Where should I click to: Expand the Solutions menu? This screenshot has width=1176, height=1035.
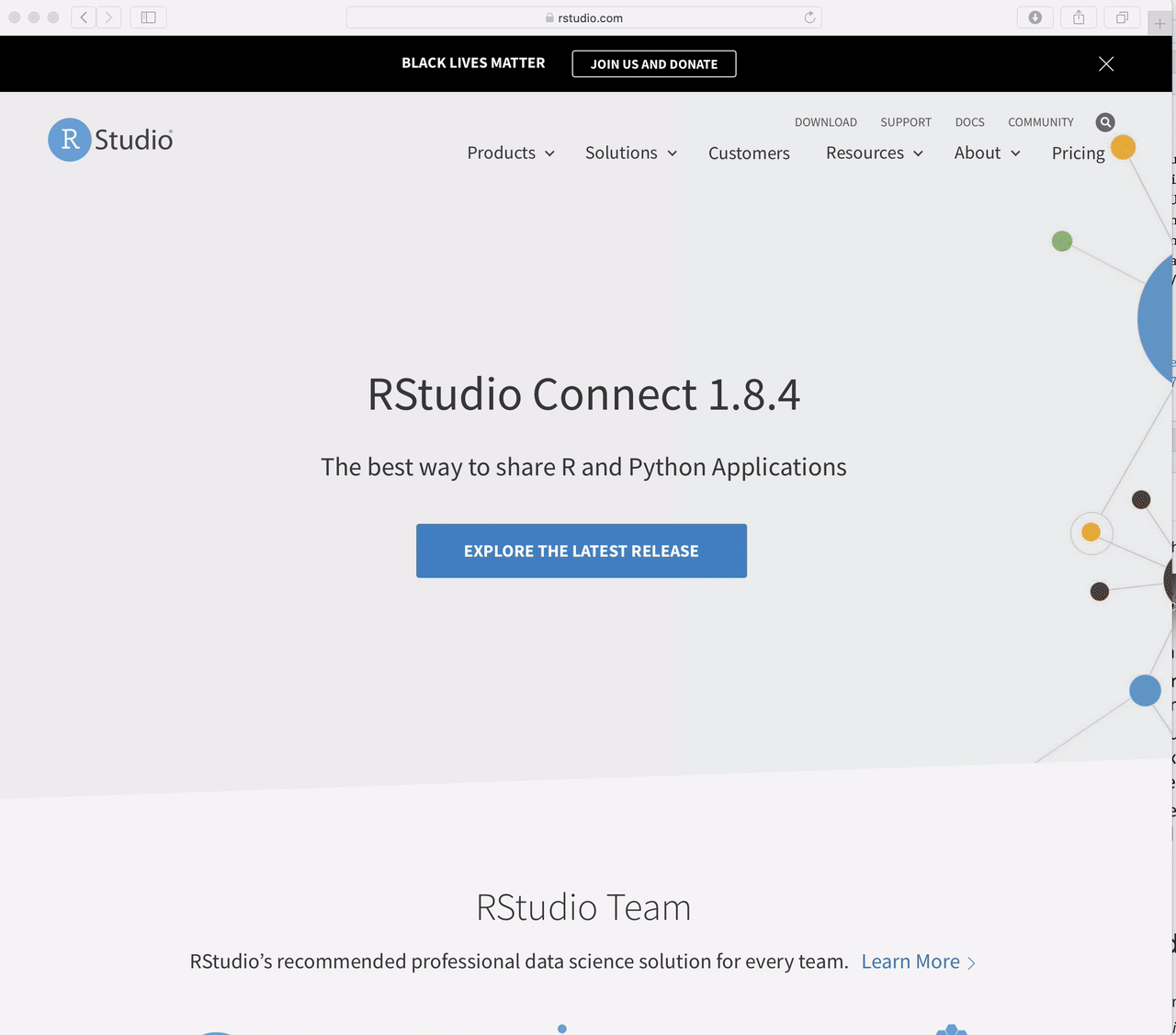coord(631,154)
